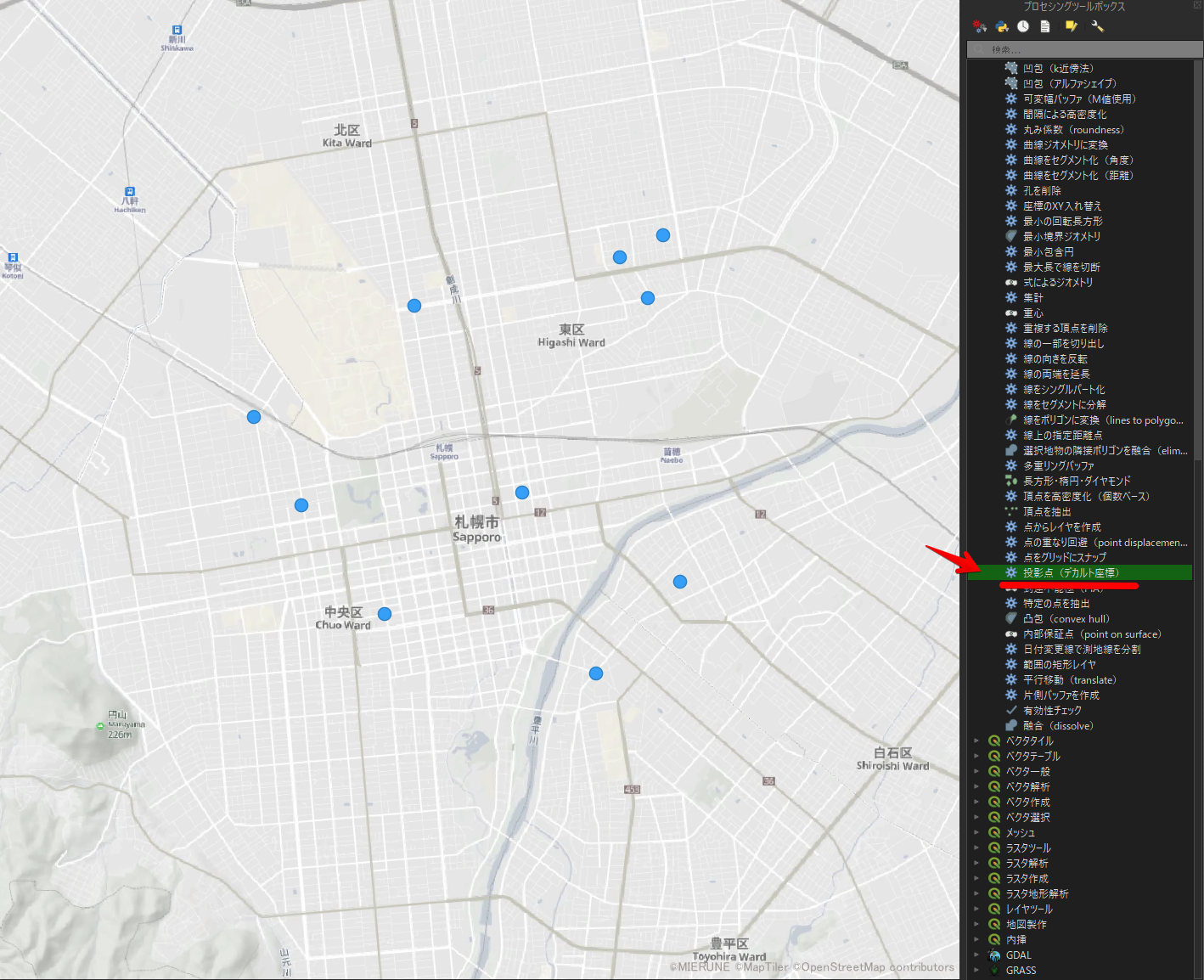The height and width of the screenshot is (980, 1204).
Task: Expand the ベクタ解析 group
Action: (x=976, y=786)
